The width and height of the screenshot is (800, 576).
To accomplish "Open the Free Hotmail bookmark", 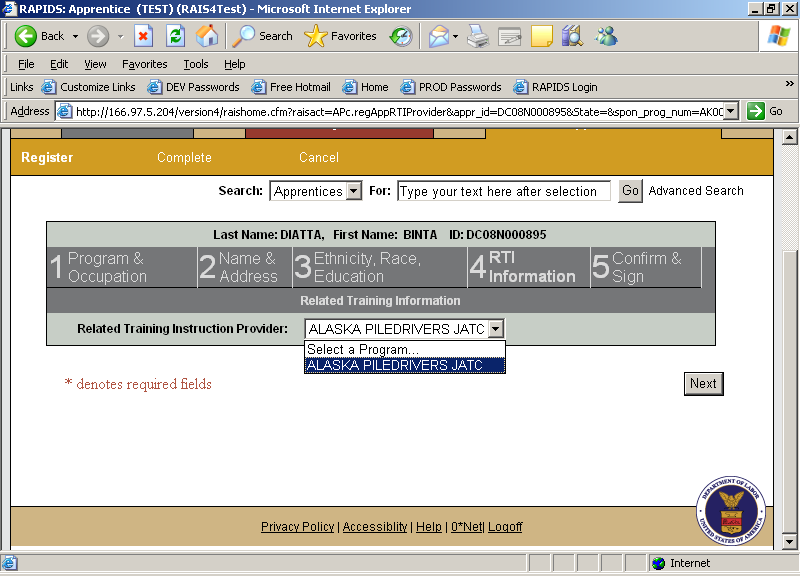I will coord(291,87).
